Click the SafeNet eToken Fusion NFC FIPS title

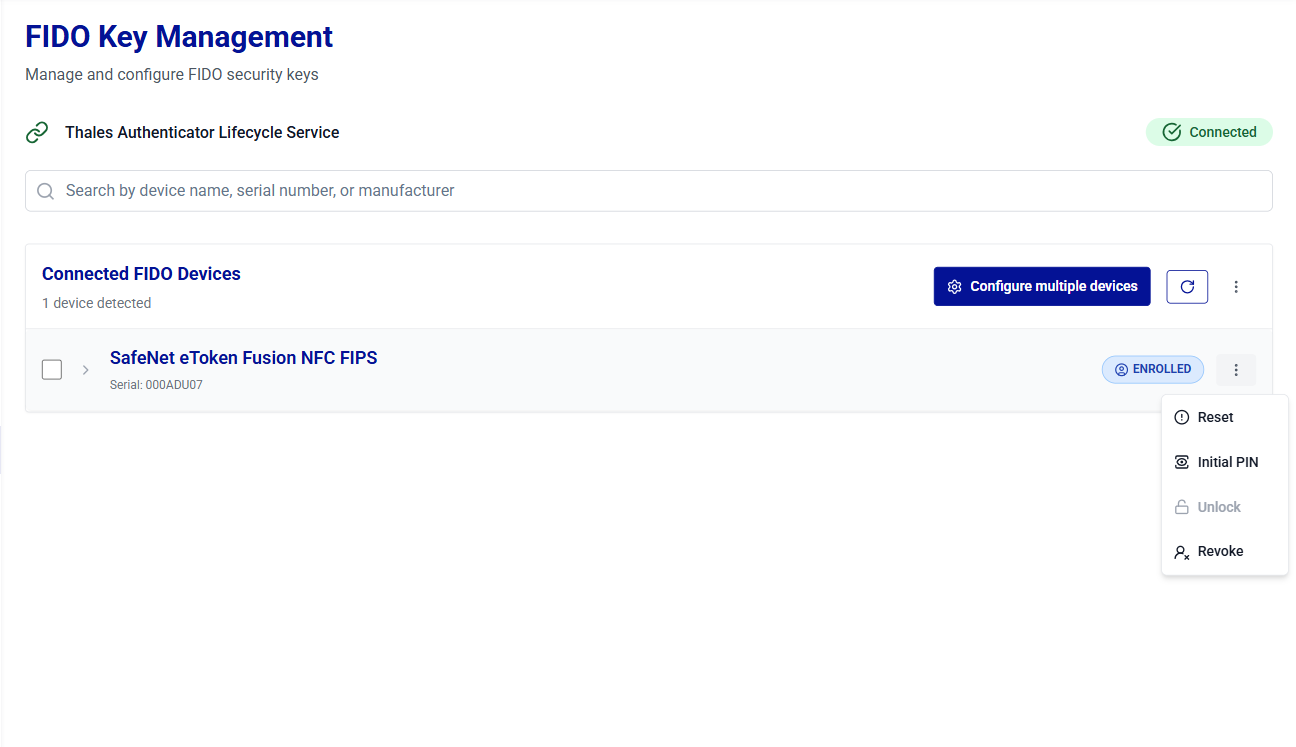pos(244,358)
